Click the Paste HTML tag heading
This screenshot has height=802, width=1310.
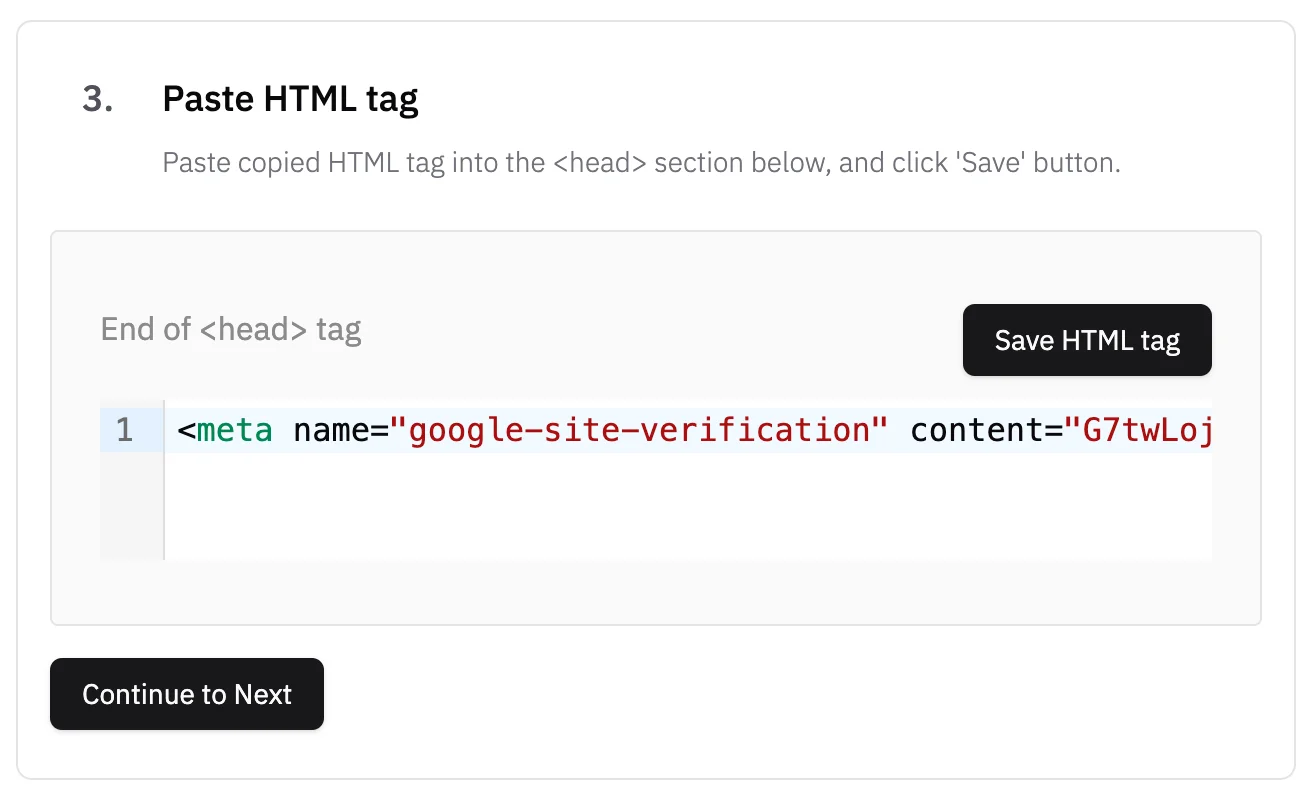(x=291, y=98)
